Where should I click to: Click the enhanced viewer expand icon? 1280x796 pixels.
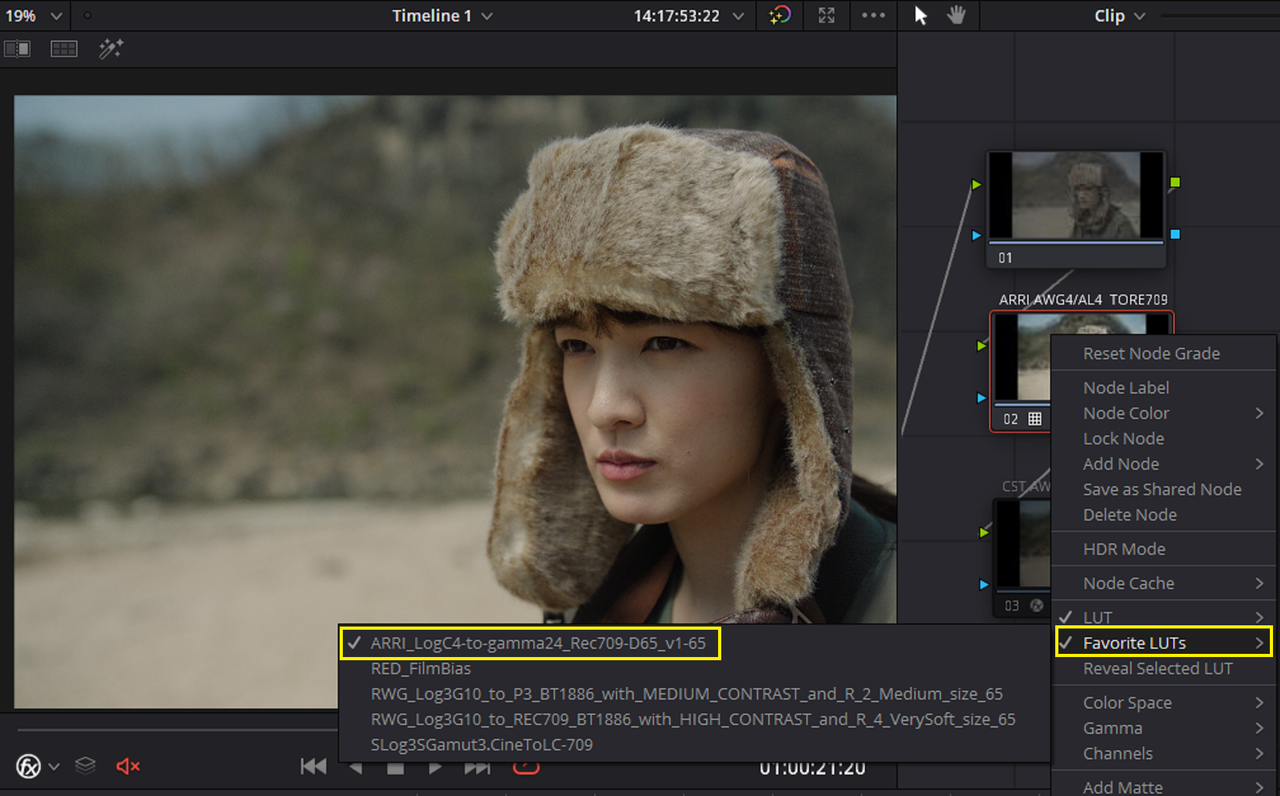[x=826, y=16]
